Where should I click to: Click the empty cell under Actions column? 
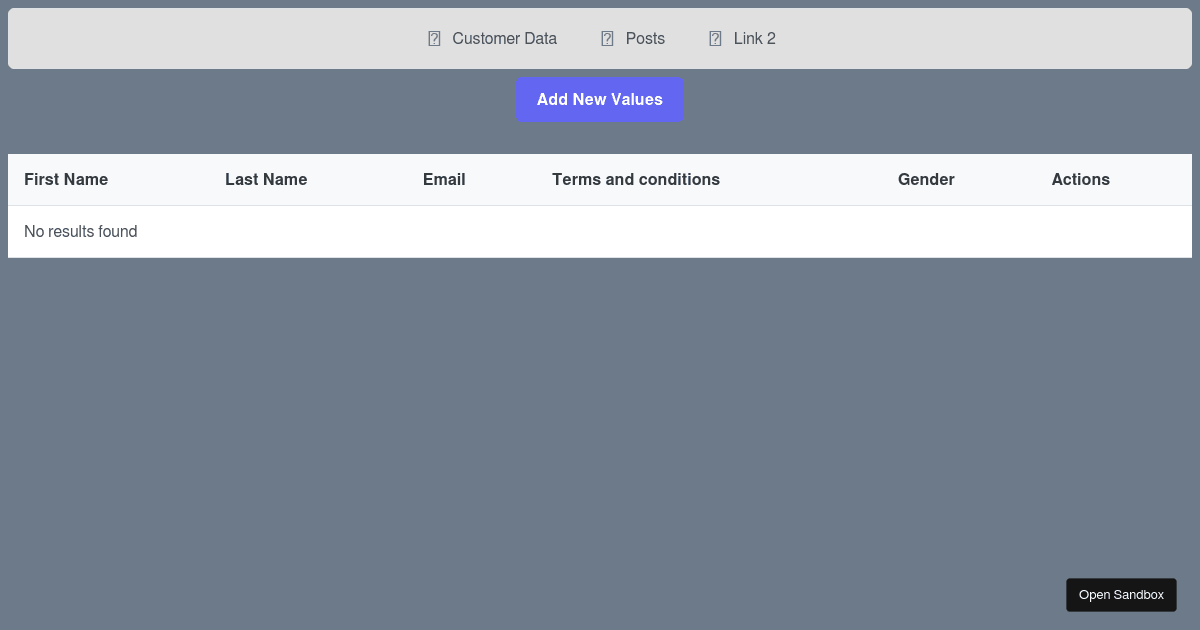1080,232
